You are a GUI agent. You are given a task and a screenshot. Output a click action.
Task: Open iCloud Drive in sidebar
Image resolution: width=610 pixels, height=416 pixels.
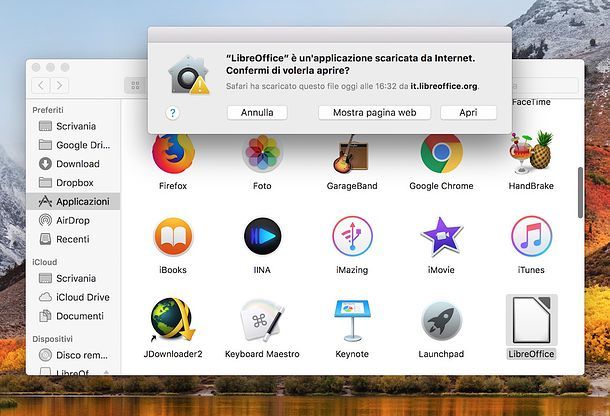73,297
